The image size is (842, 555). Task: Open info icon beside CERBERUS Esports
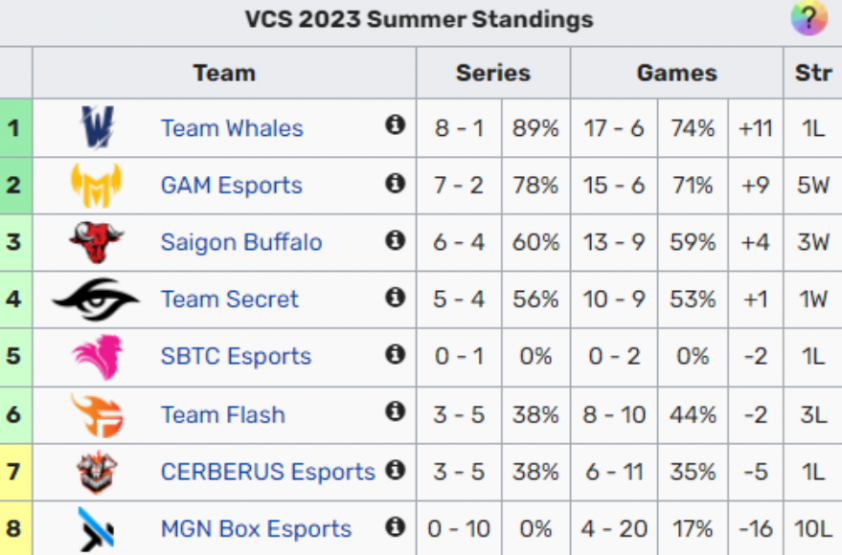click(x=395, y=470)
